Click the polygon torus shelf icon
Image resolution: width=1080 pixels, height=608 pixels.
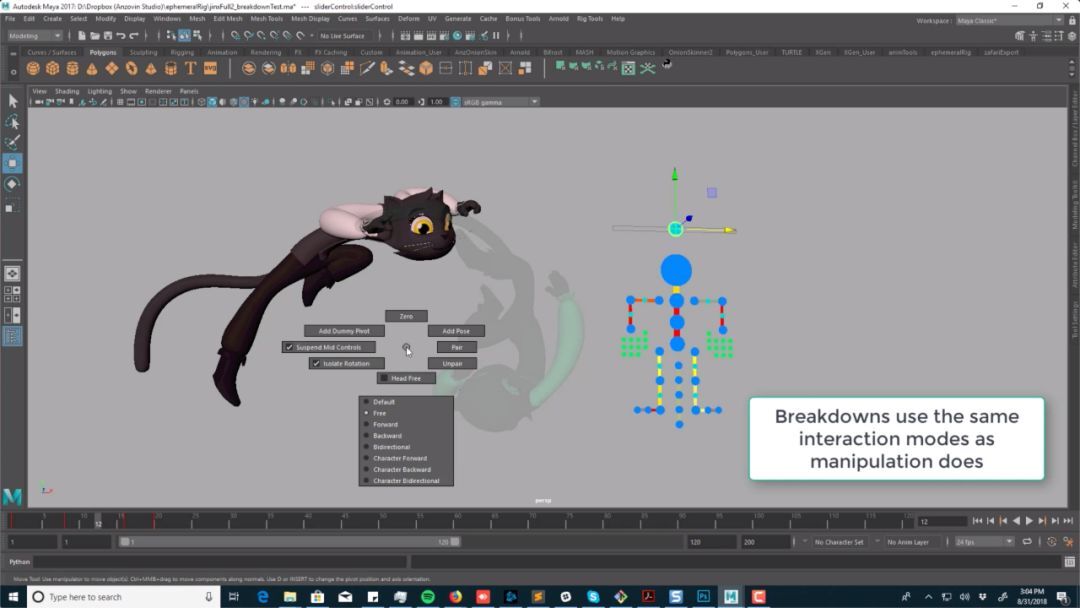(131, 68)
